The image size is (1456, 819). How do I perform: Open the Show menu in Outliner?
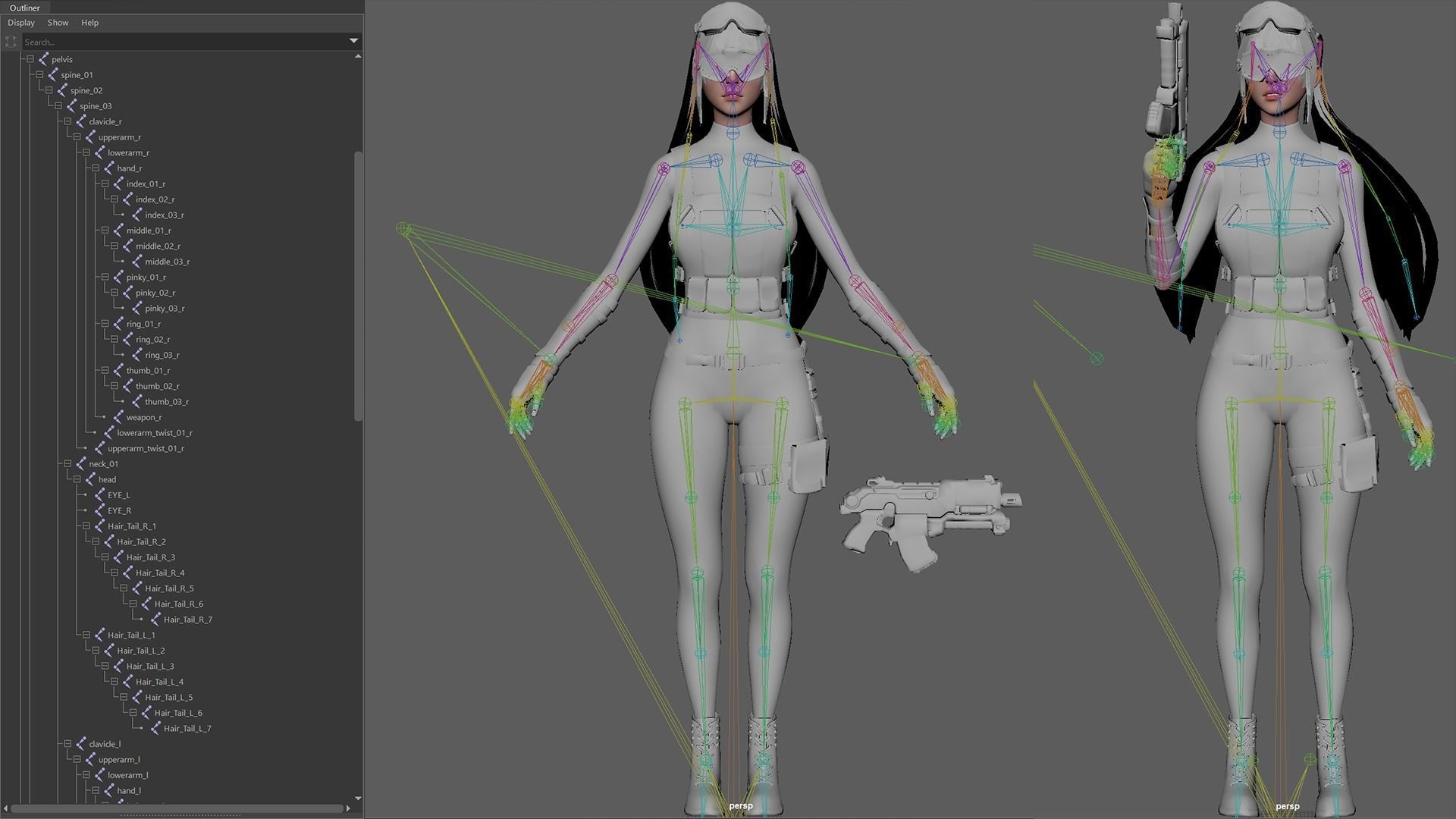click(x=58, y=23)
